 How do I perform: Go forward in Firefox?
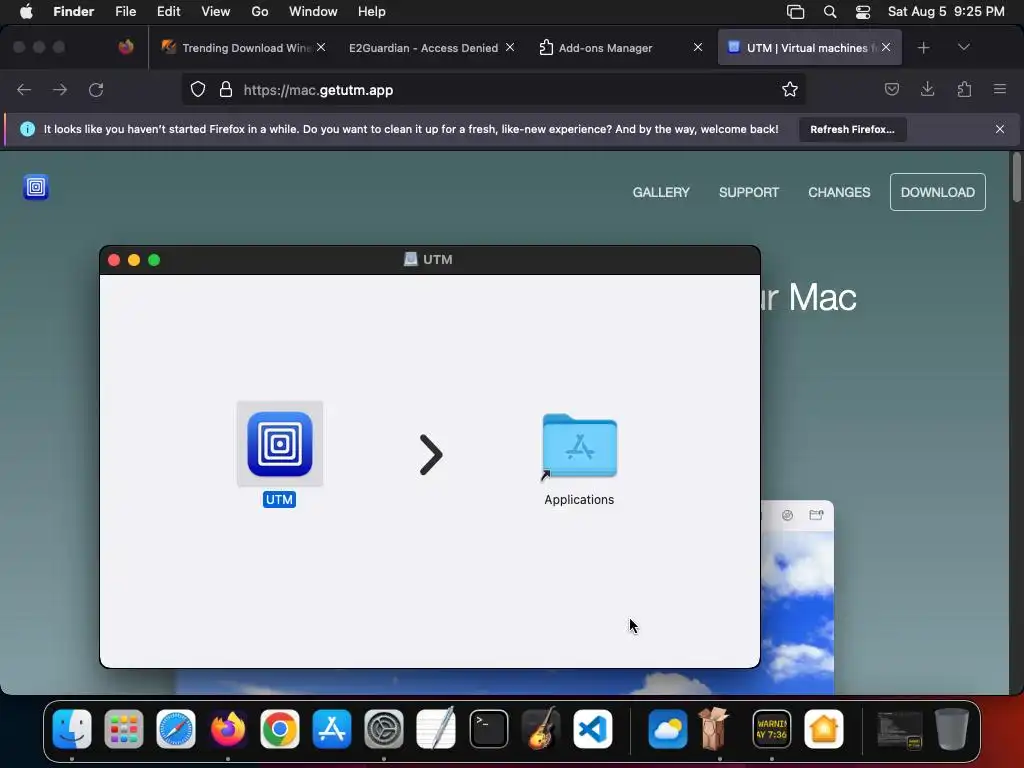click(60, 90)
